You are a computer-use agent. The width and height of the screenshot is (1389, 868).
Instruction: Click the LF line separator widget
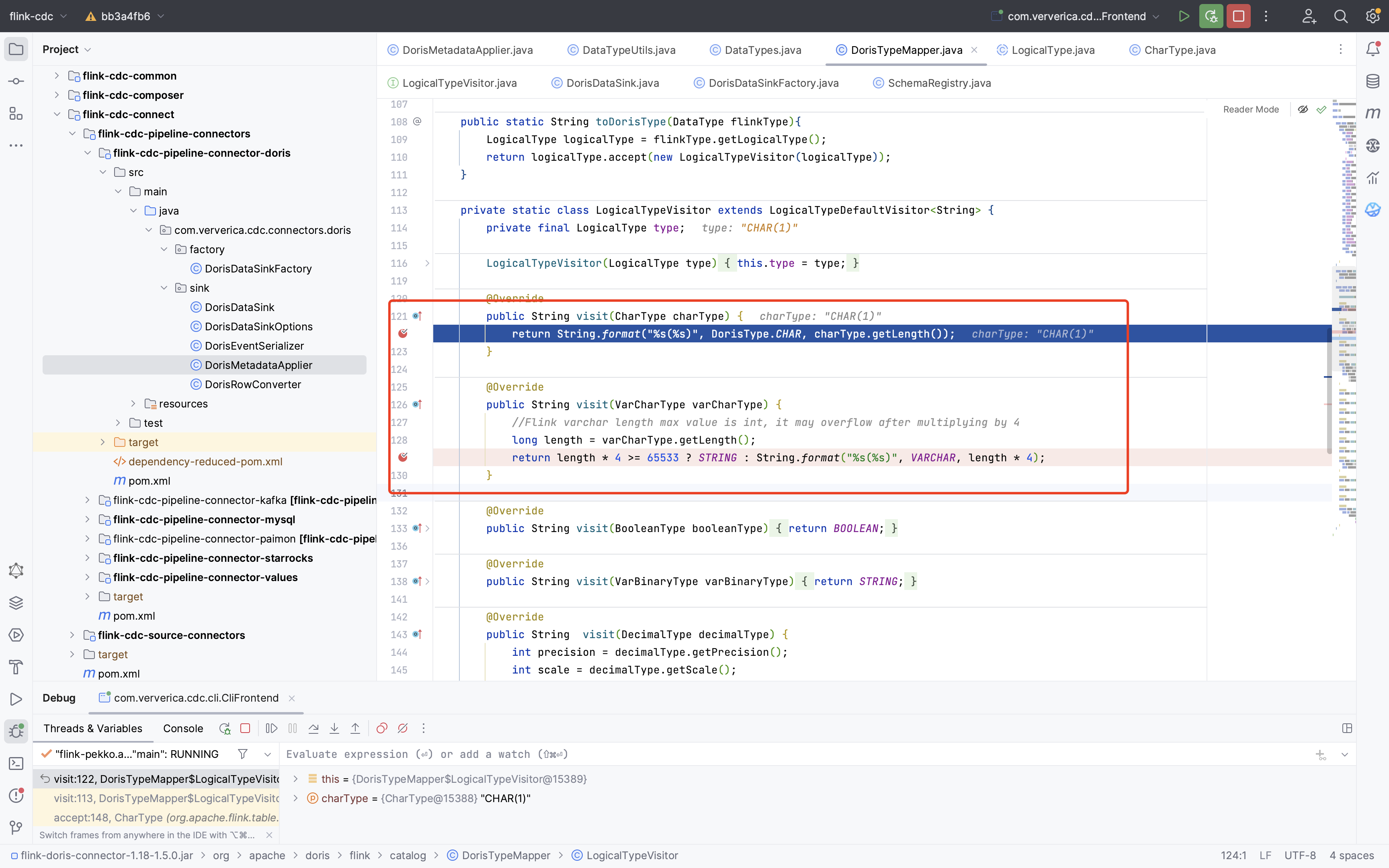[1265, 856]
